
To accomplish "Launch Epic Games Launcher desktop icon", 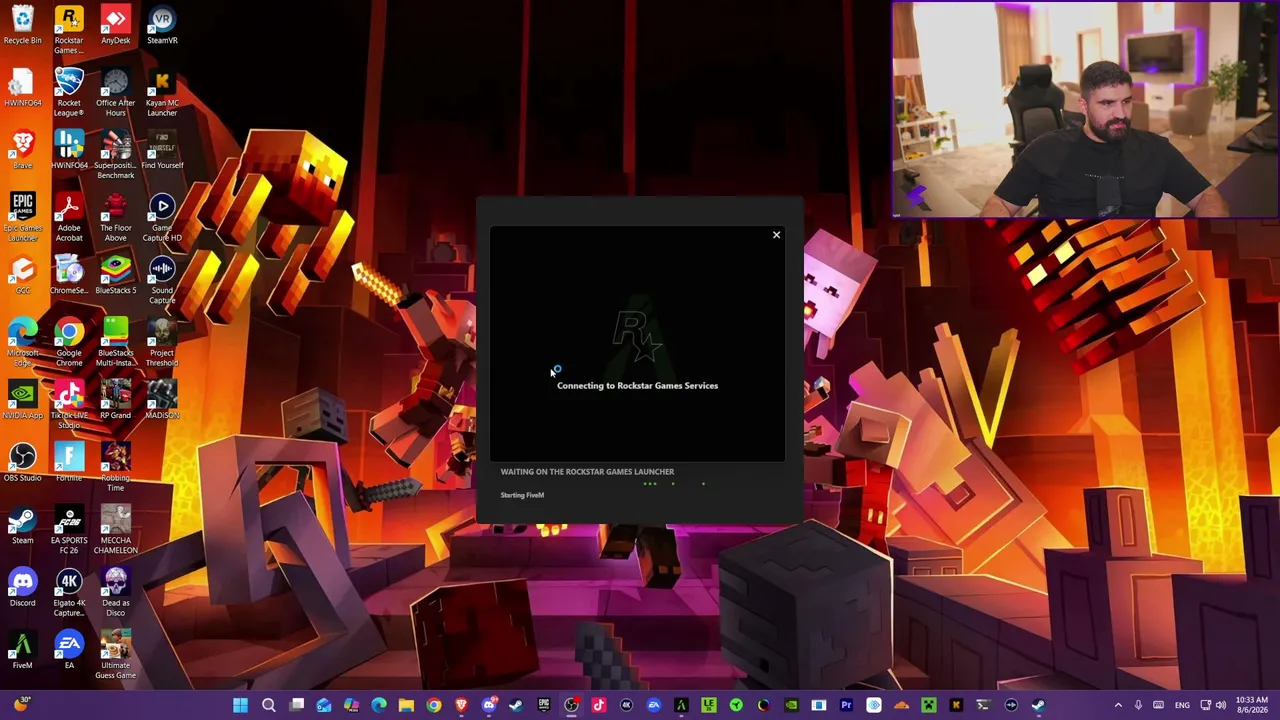I will click(x=22, y=218).
